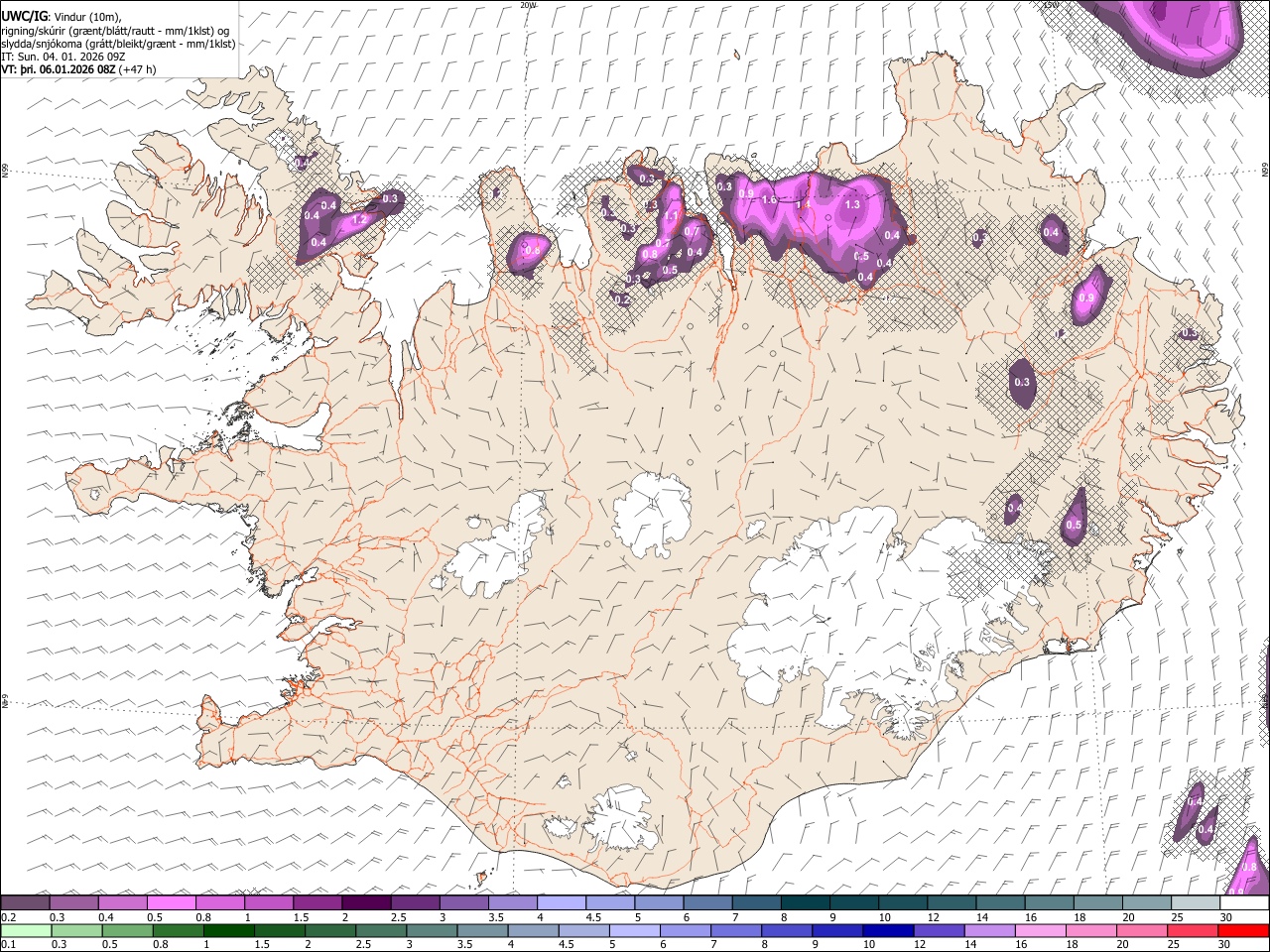The height and width of the screenshot is (952, 1270).
Task: Click the bright red 30 rain legend swatch
Action: coord(1243,930)
